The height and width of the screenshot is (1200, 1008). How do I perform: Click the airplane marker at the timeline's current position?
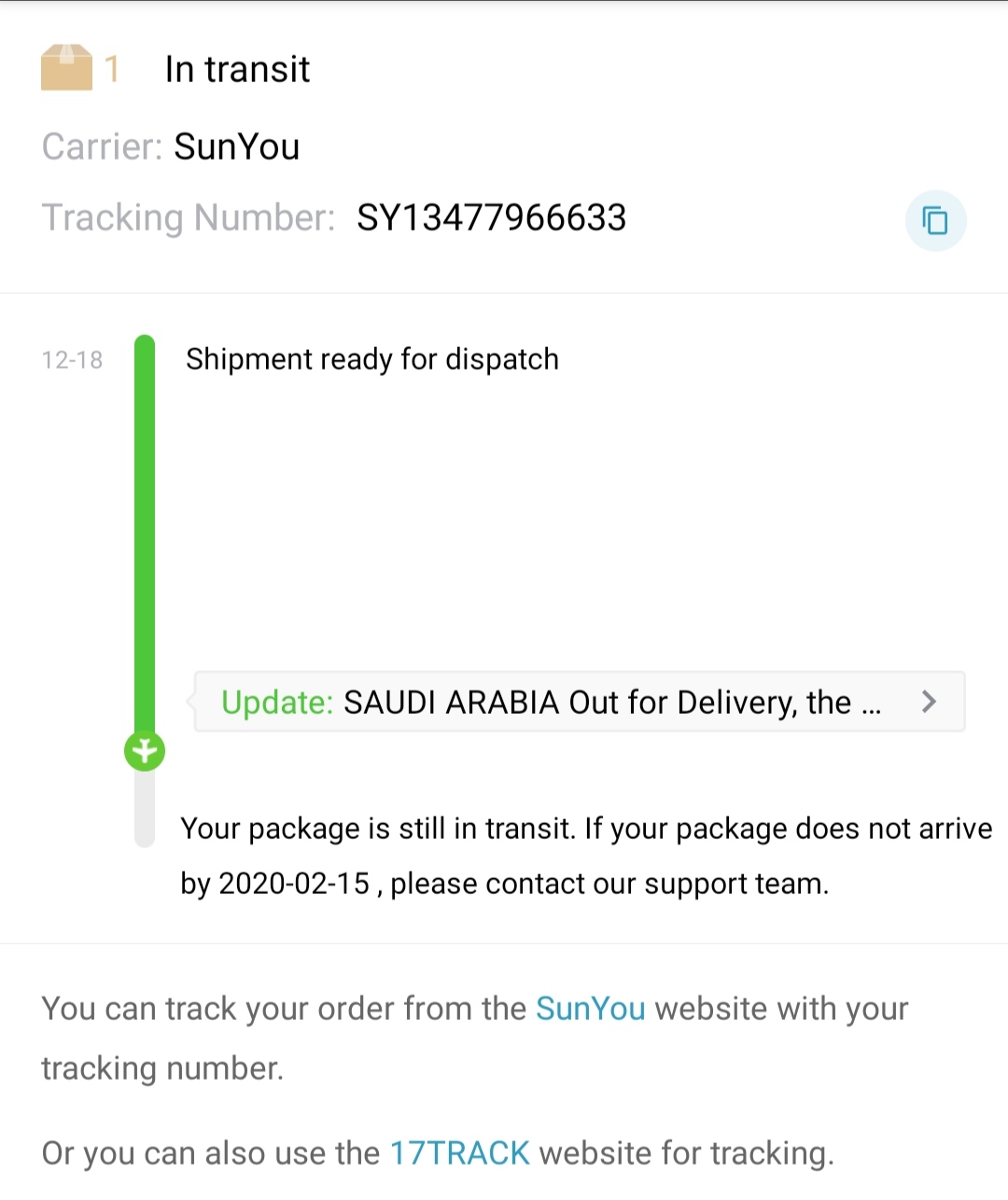tap(144, 749)
